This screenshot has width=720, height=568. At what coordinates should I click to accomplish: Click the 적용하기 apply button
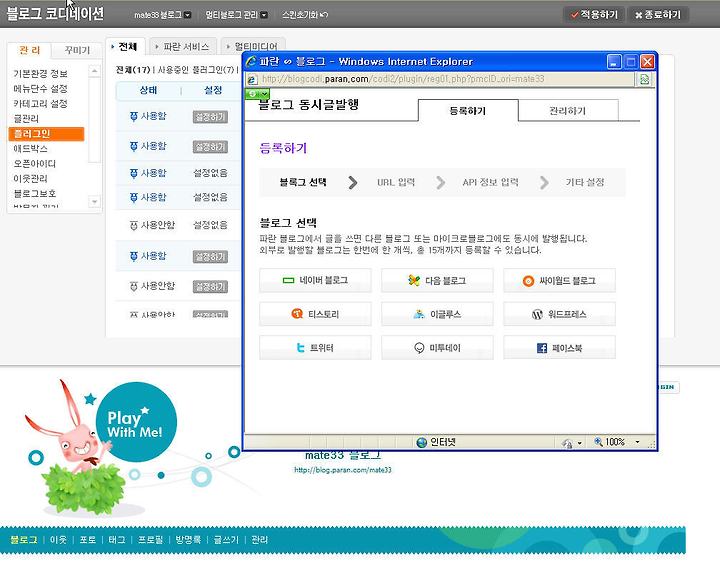click(x=594, y=15)
